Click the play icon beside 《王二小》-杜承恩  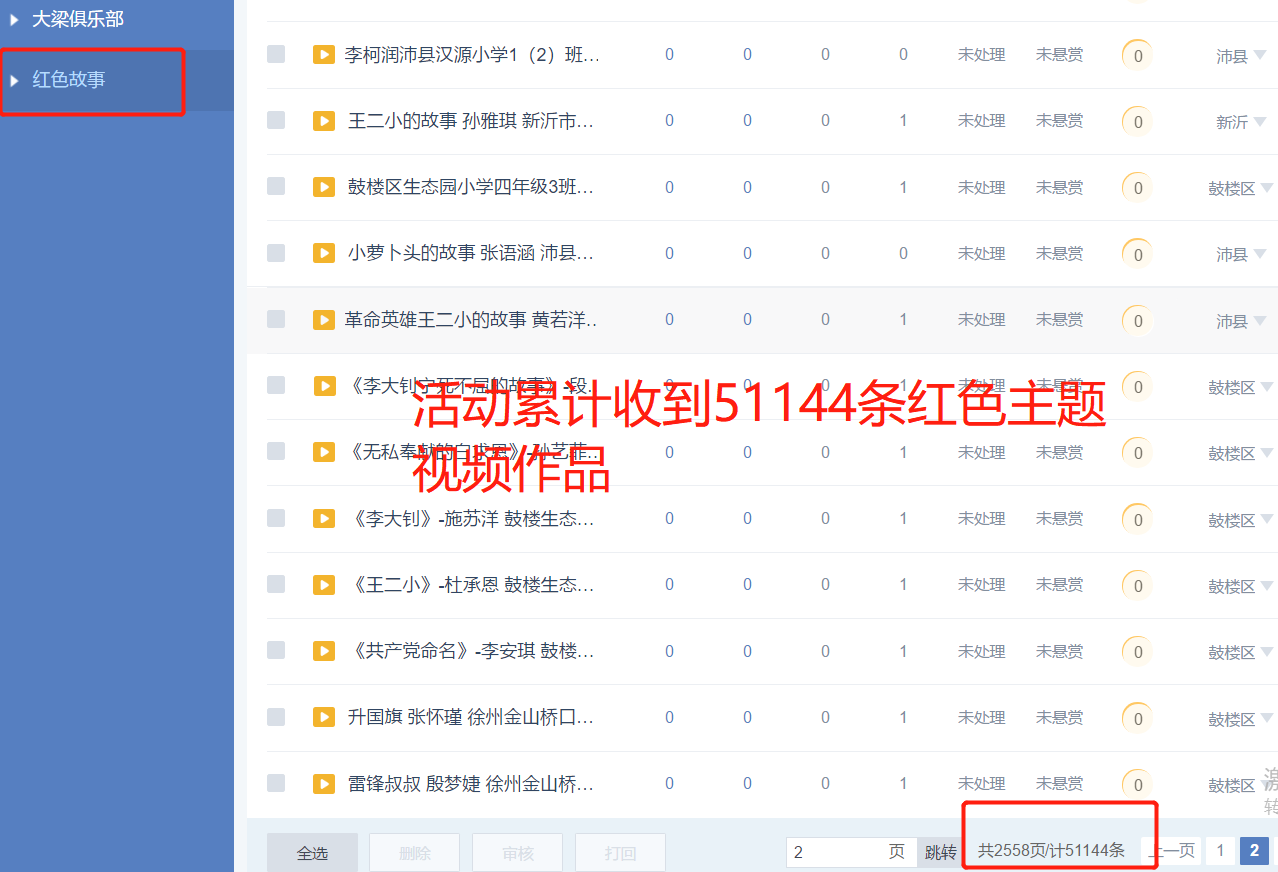click(x=323, y=584)
